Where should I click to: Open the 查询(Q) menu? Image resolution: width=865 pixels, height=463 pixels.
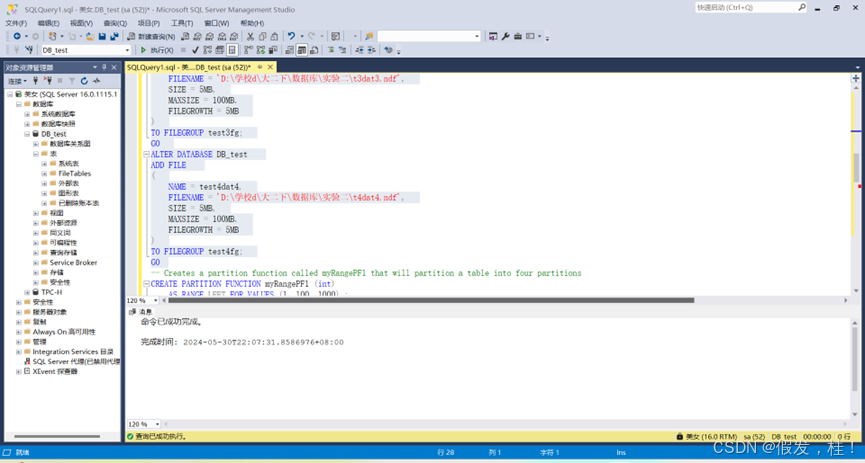click(115, 23)
